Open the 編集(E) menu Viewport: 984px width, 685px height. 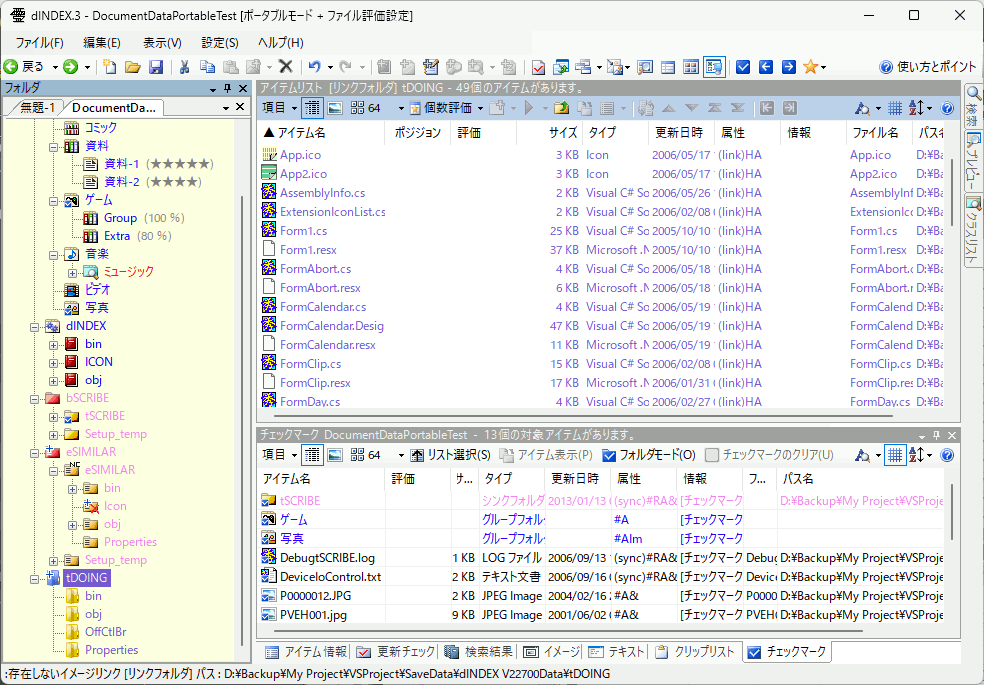[102, 43]
